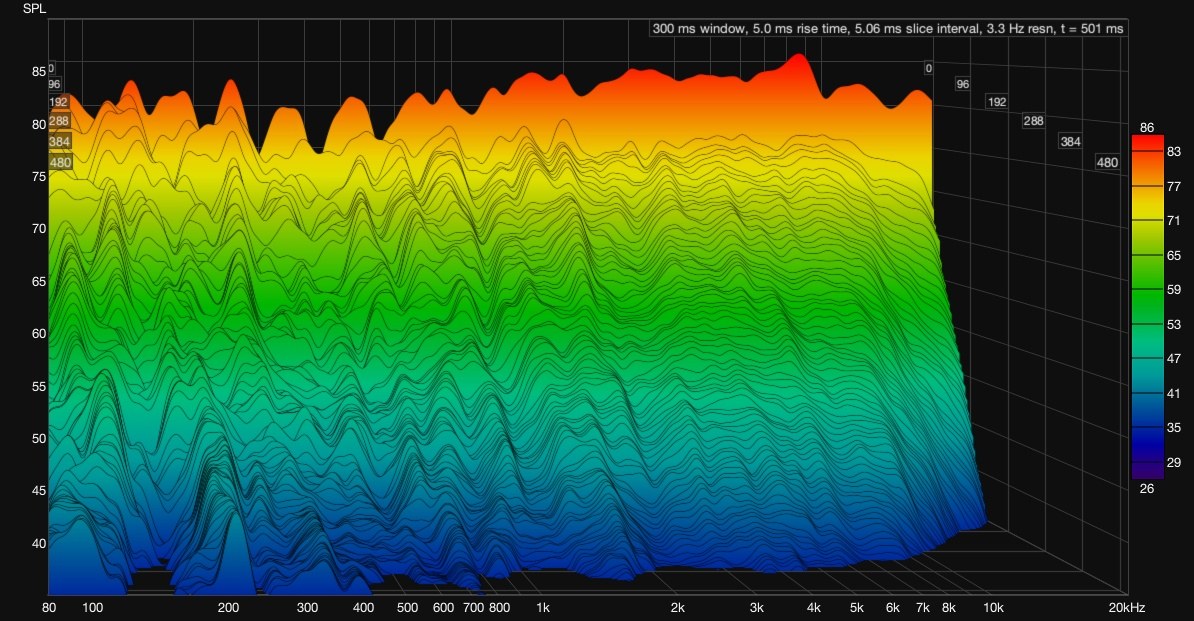Click the 600 Hz frequency axis label
The image size is (1194, 621).
[x=443, y=607]
